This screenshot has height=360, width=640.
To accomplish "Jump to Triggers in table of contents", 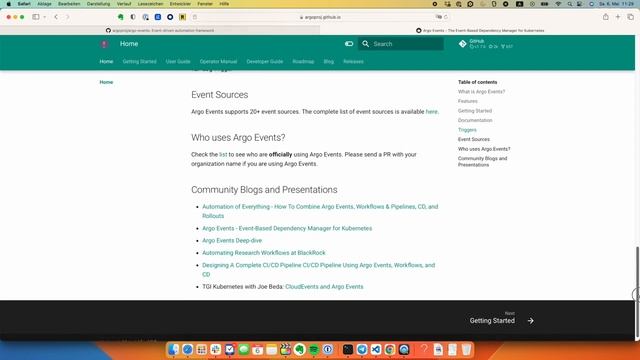I will click(467, 130).
